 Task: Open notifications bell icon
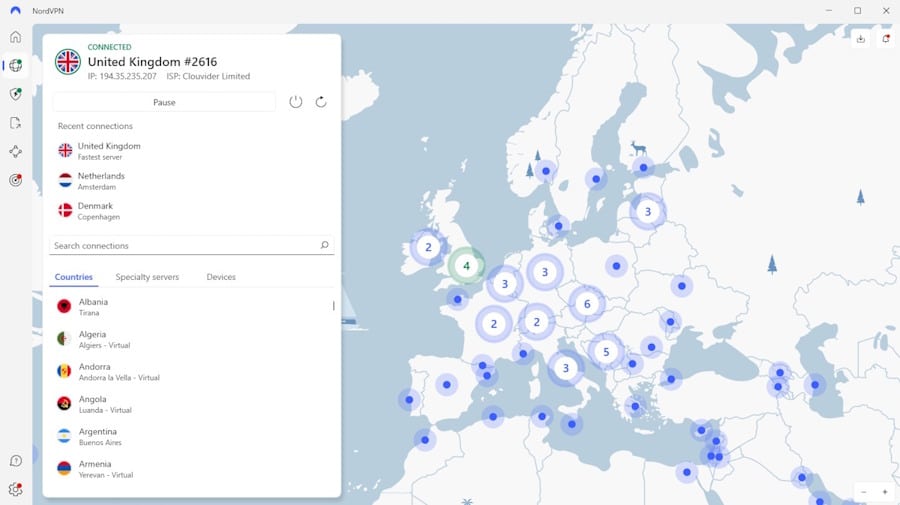point(886,39)
